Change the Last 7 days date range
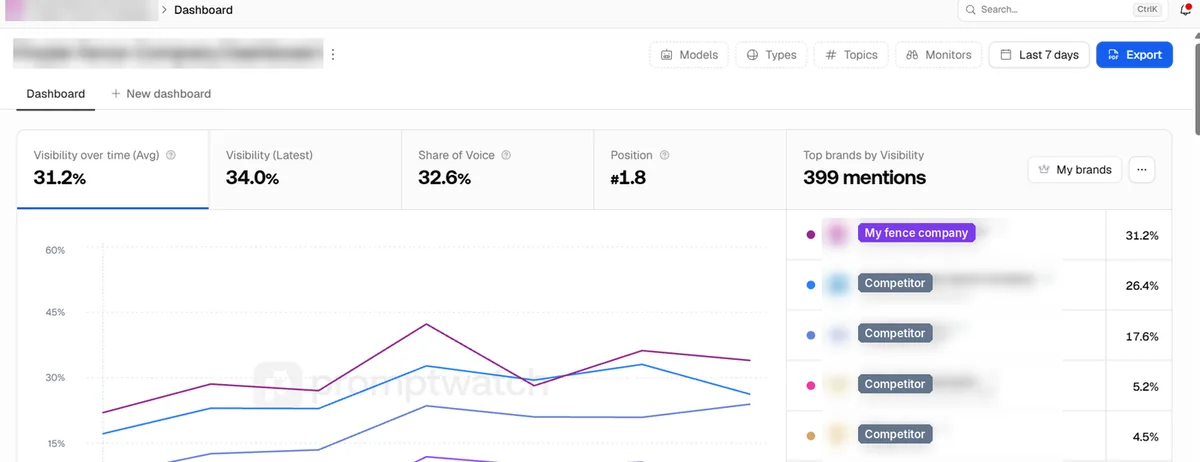1200x462 pixels. (1039, 55)
